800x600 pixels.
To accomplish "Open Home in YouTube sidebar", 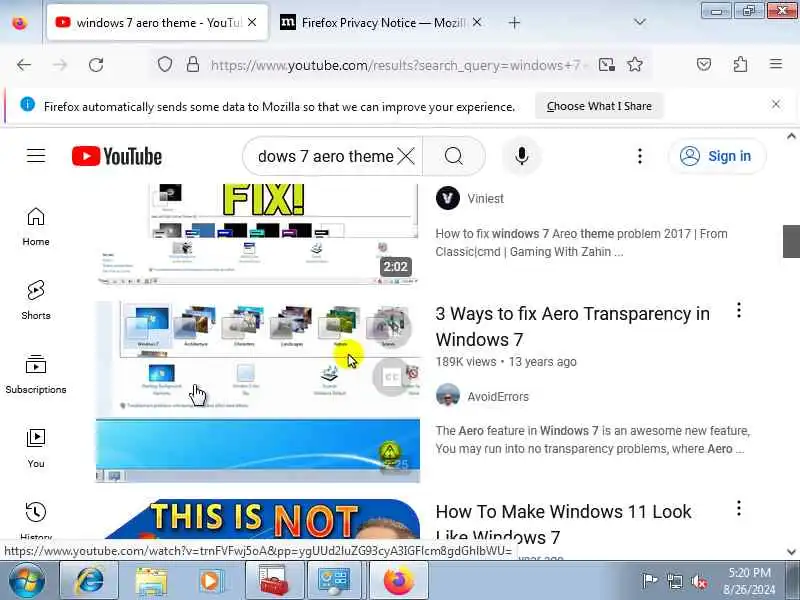I will (36, 226).
